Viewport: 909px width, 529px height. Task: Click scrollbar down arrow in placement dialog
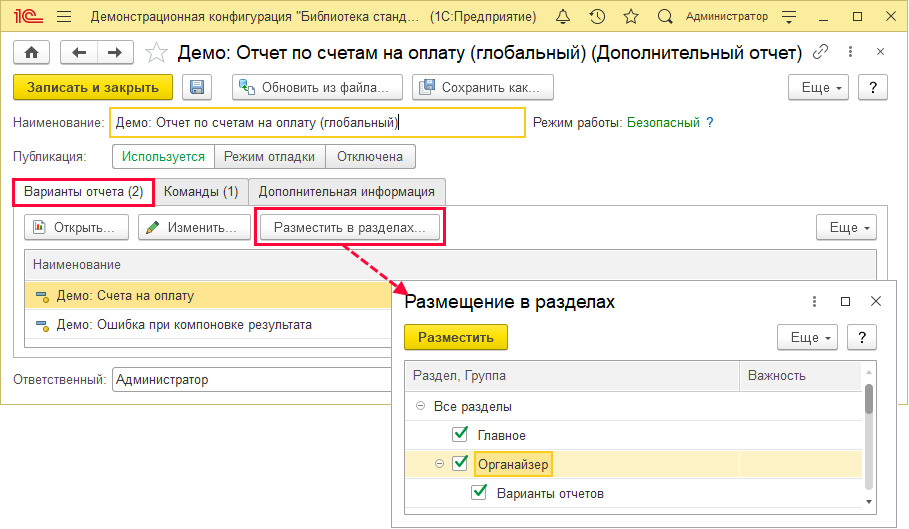pos(868,502)
